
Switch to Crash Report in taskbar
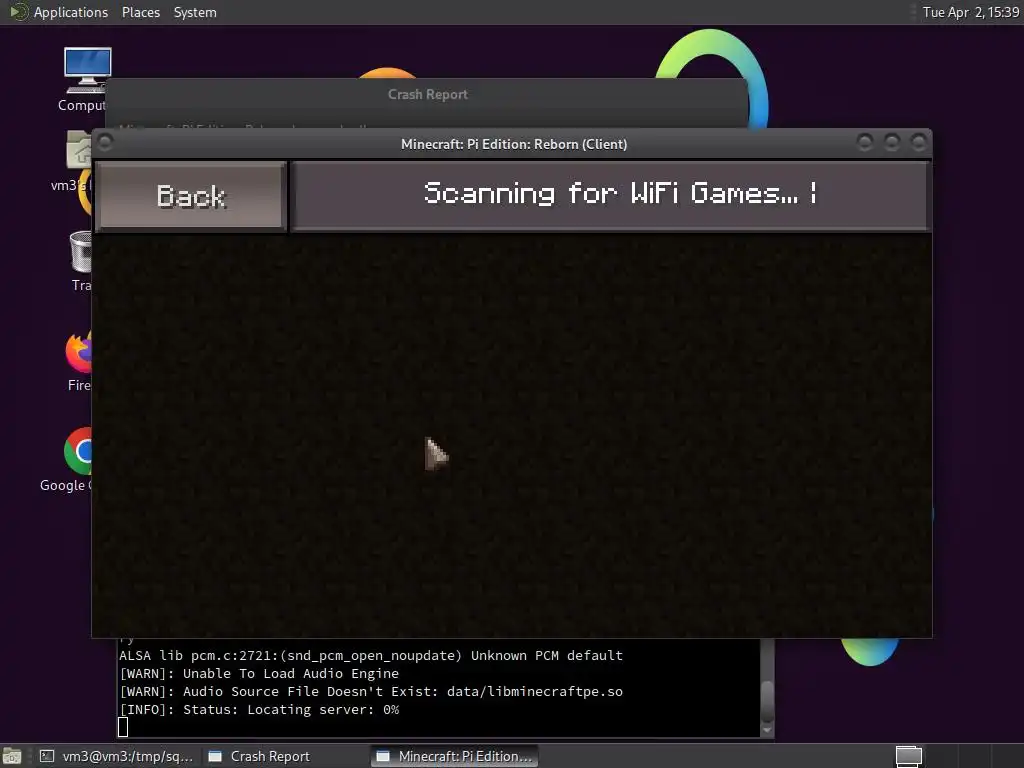[x=259, y=756]
